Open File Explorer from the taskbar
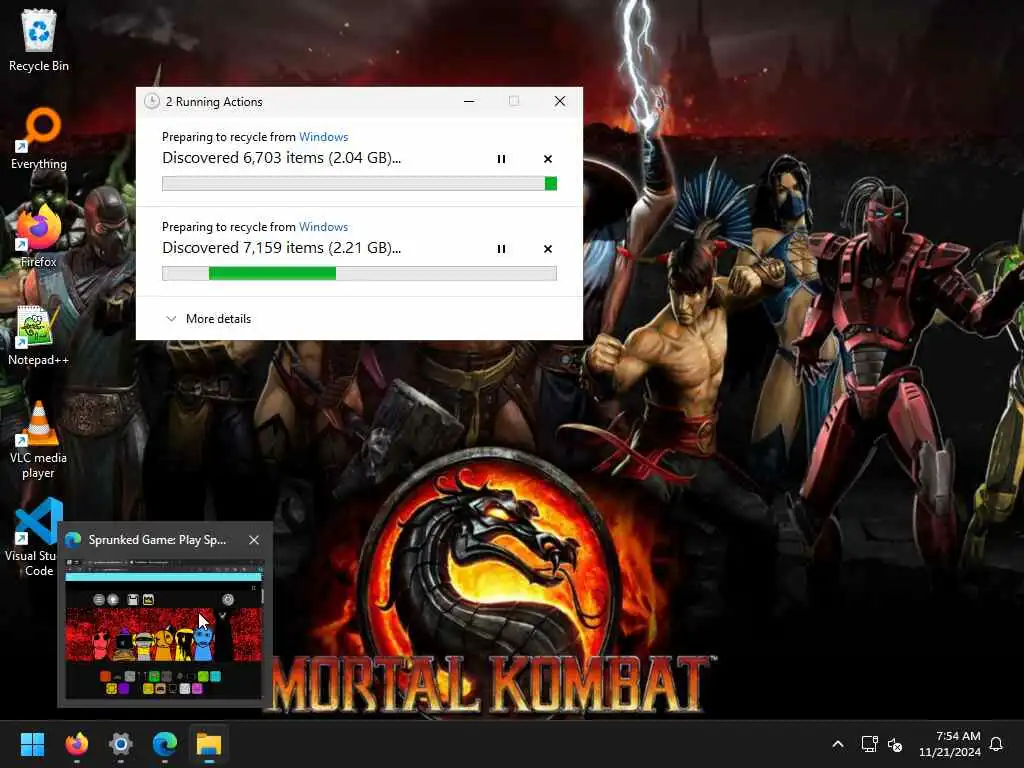Screen dimensions: 1024x768 coord(209,744)
